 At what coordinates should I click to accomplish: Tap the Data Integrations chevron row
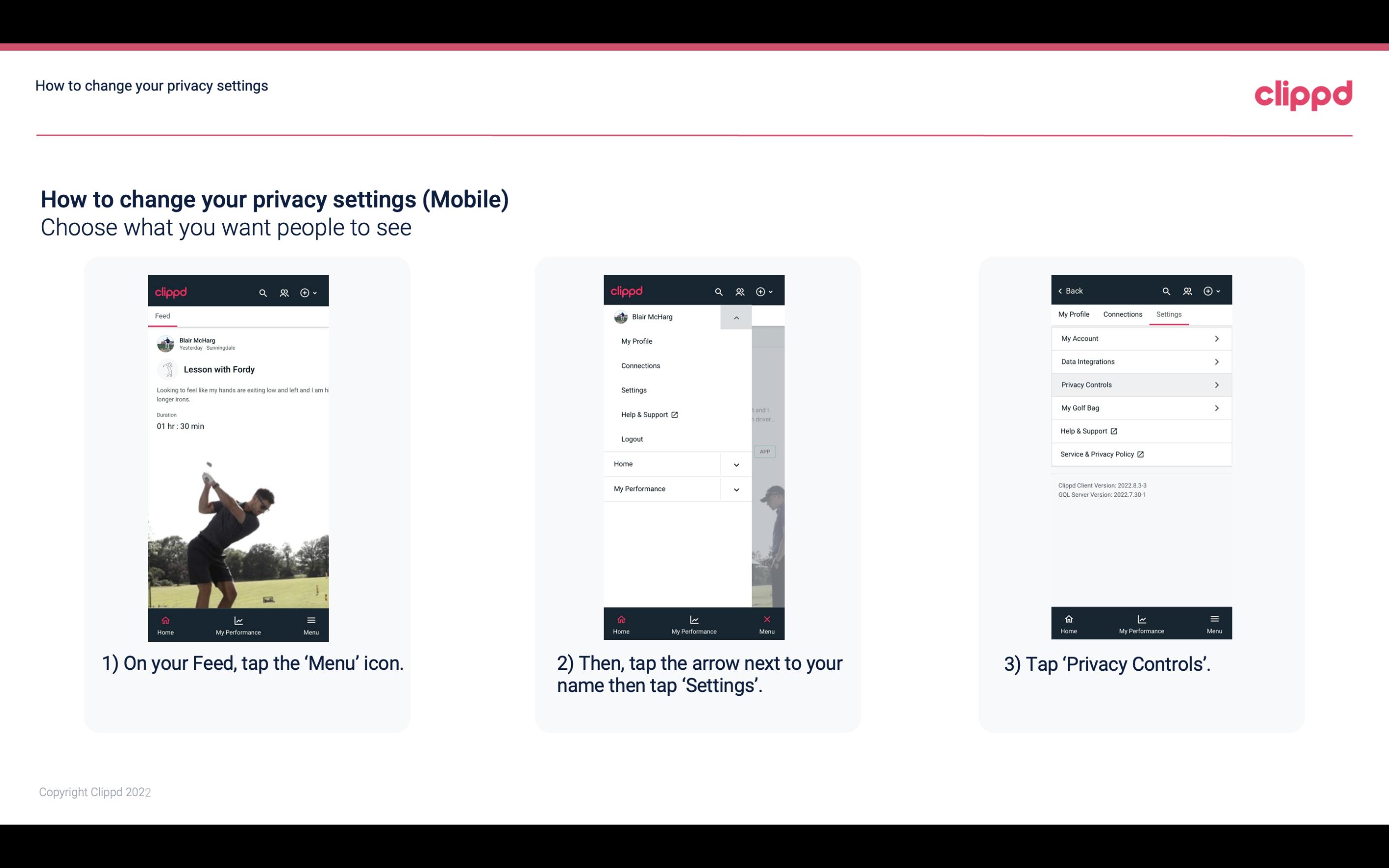tap(1140, 361)
